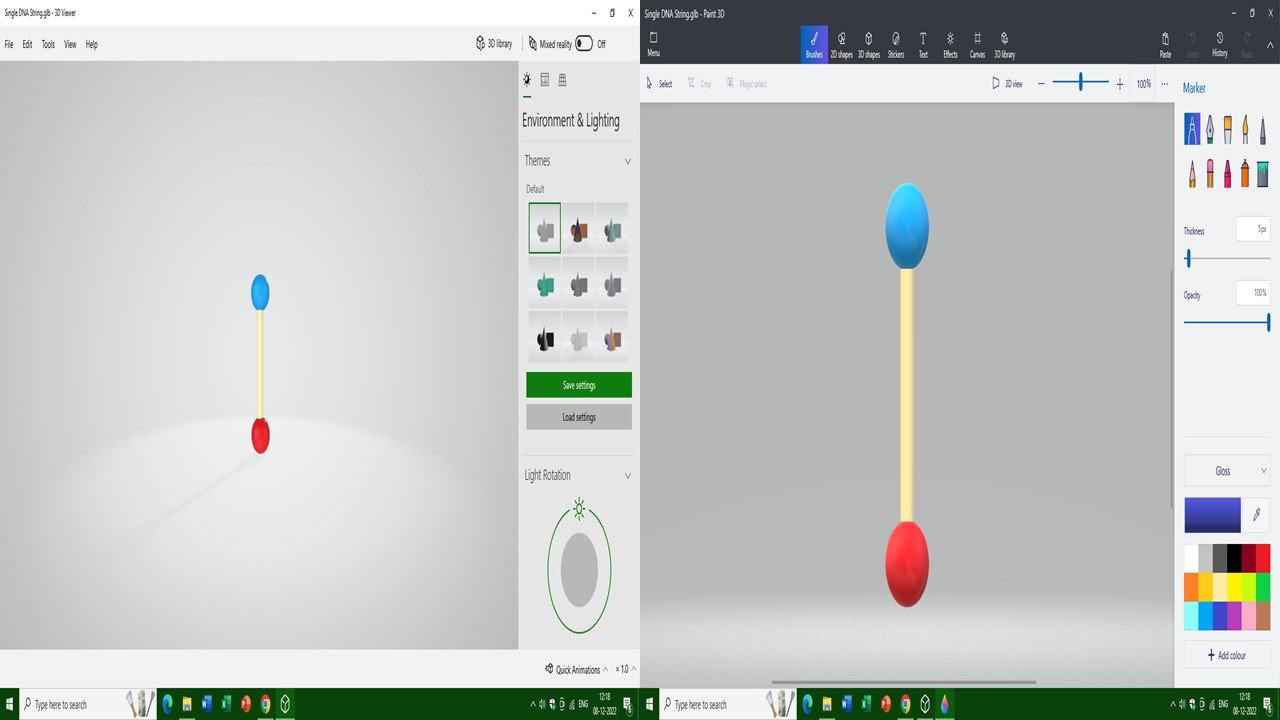Click the current colour blue swatch
1280x720 pixels.
coord(1212,515)
